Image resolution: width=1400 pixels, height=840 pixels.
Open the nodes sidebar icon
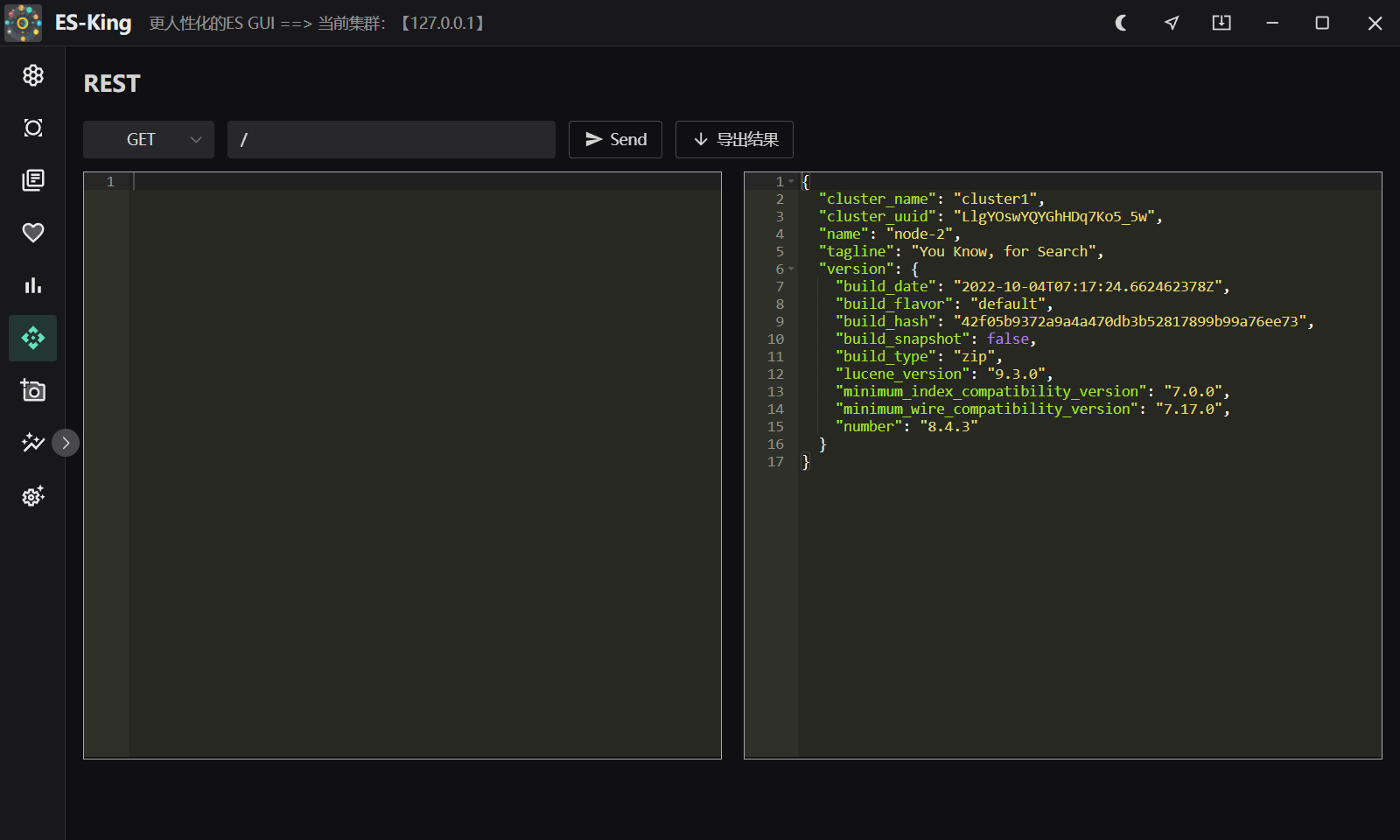coord(33,128)
